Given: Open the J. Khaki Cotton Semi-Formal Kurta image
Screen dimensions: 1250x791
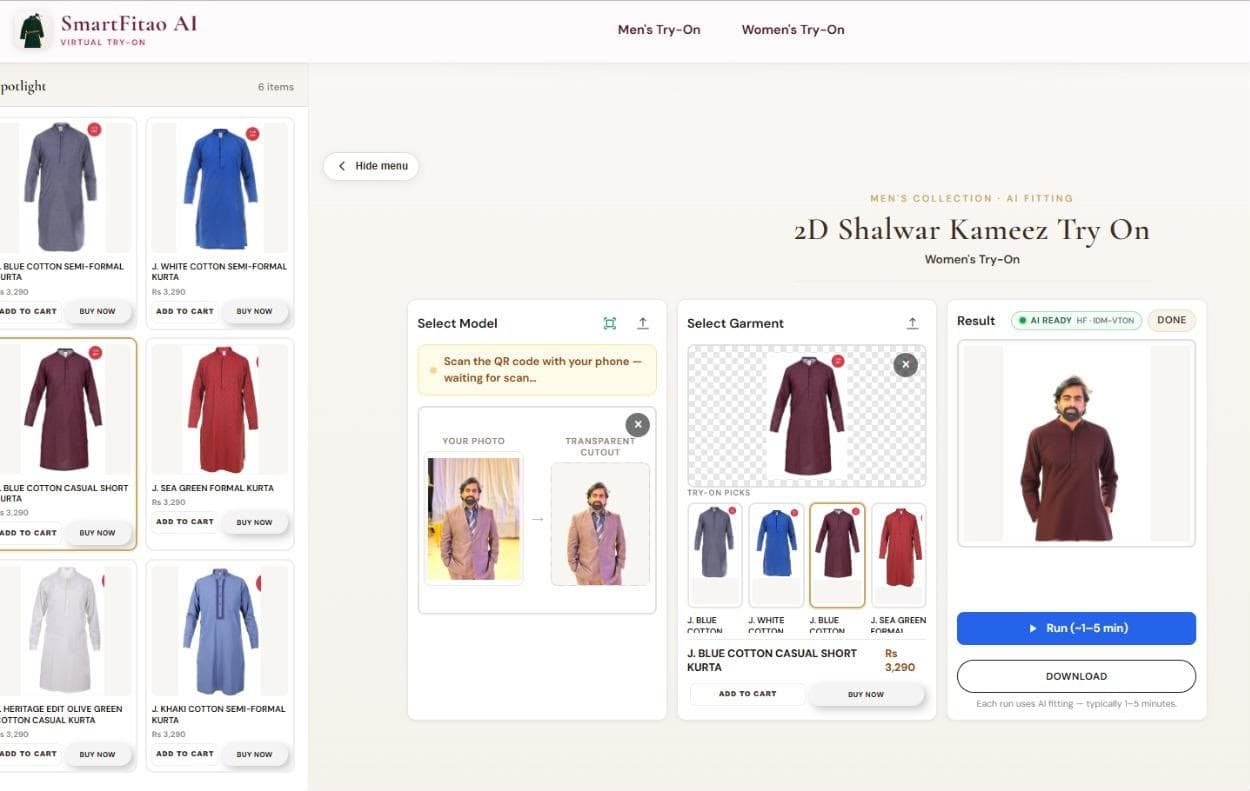Looking at the screenshot, I should coord(220,630).
